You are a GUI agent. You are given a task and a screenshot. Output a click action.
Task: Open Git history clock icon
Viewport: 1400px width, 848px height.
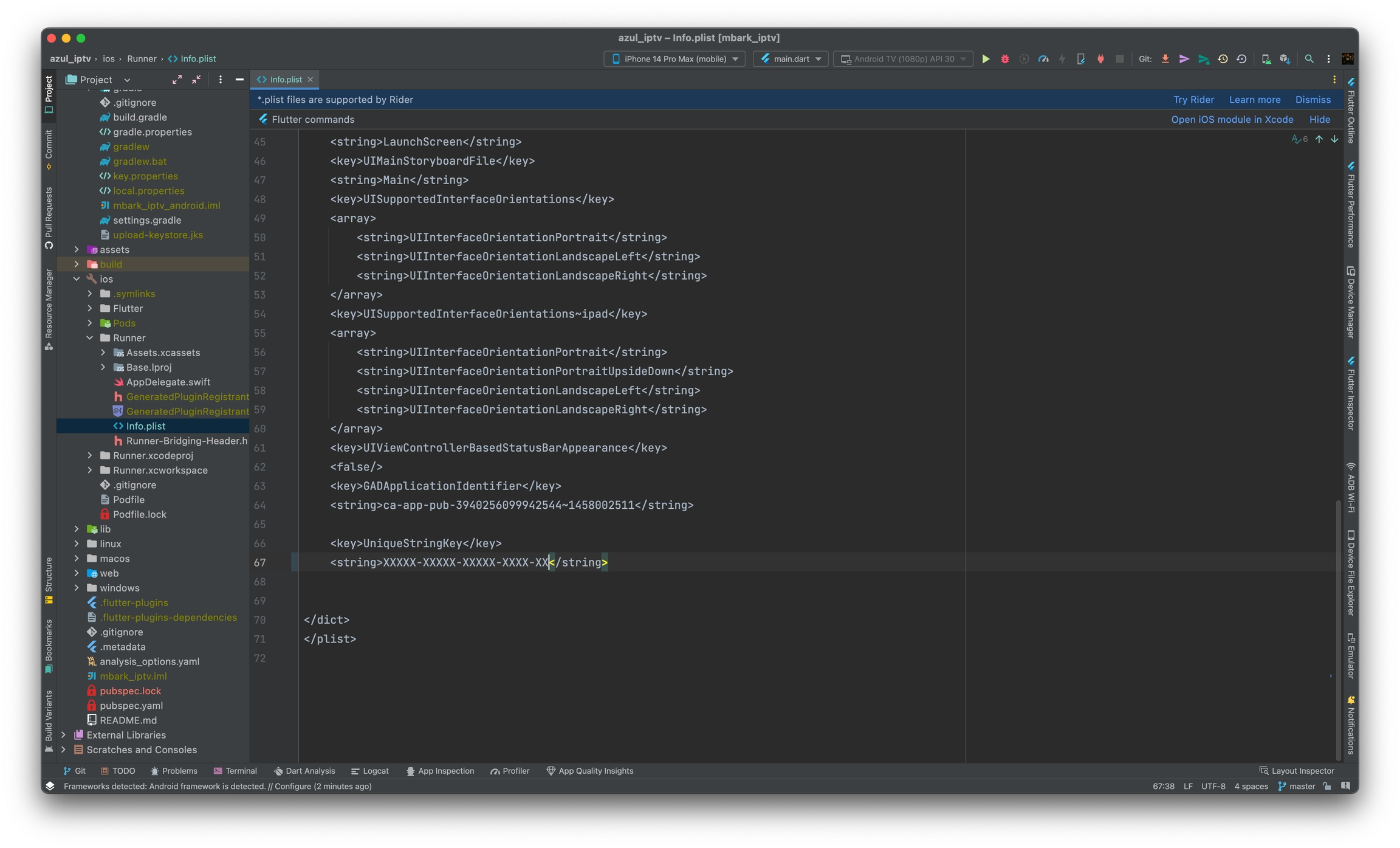[x=1223, y=59]
